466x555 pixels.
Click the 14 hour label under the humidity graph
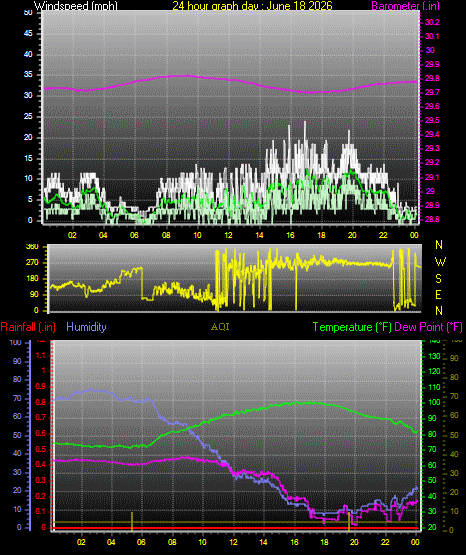pyautogui.click(x=263, y=542)
